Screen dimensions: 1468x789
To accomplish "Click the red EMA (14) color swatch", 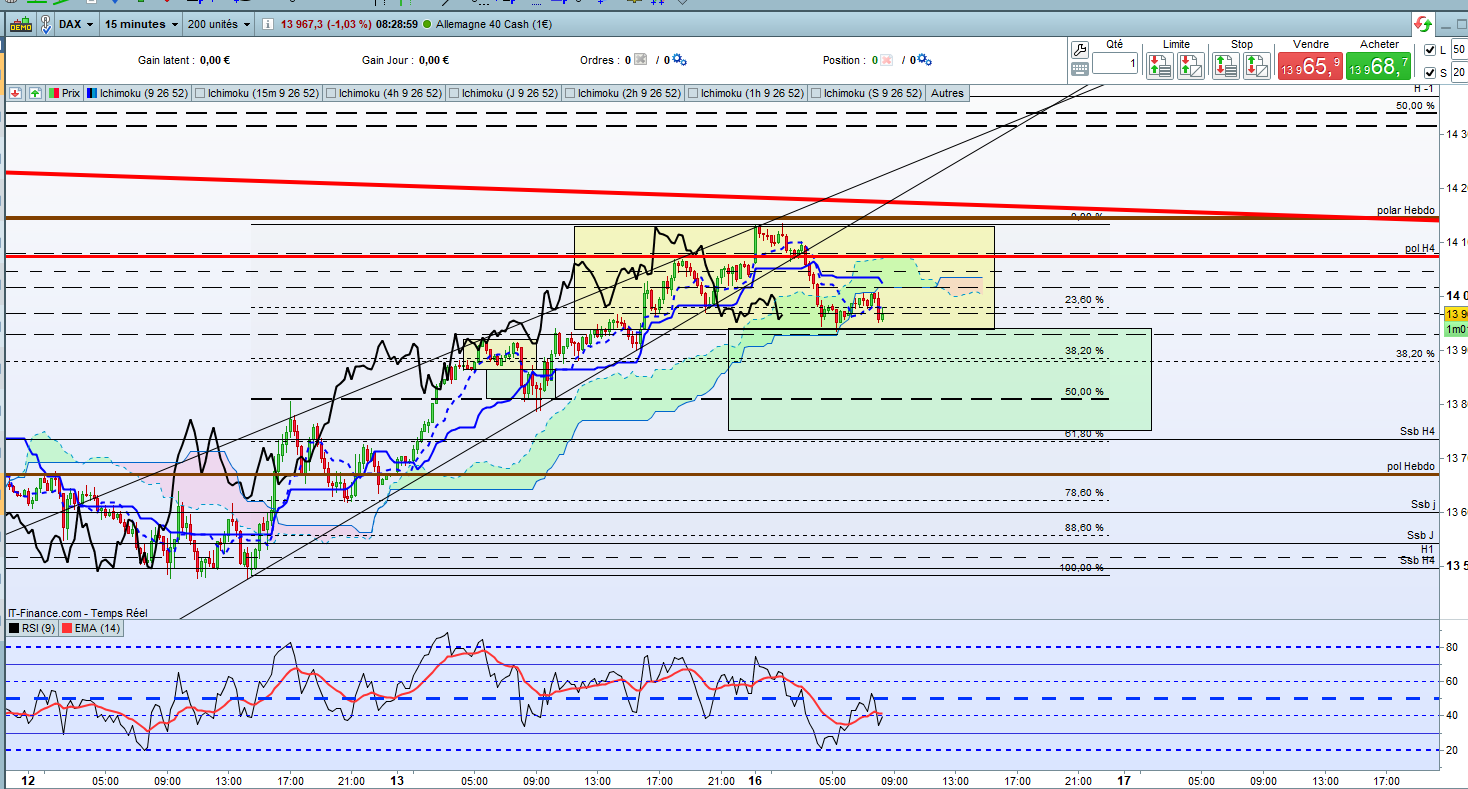I will click(x=67, y=628).
